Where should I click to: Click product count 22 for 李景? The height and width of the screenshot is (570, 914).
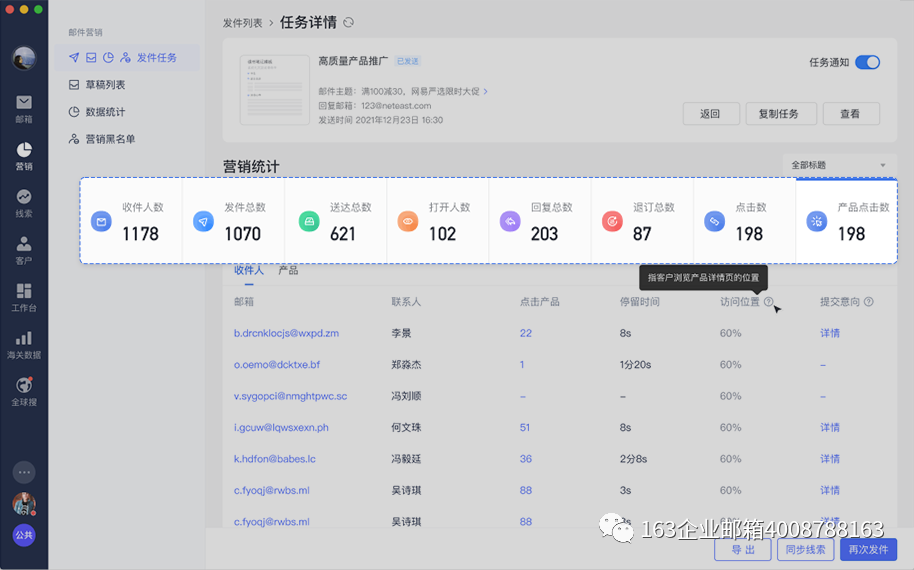[x=526, y=333]
